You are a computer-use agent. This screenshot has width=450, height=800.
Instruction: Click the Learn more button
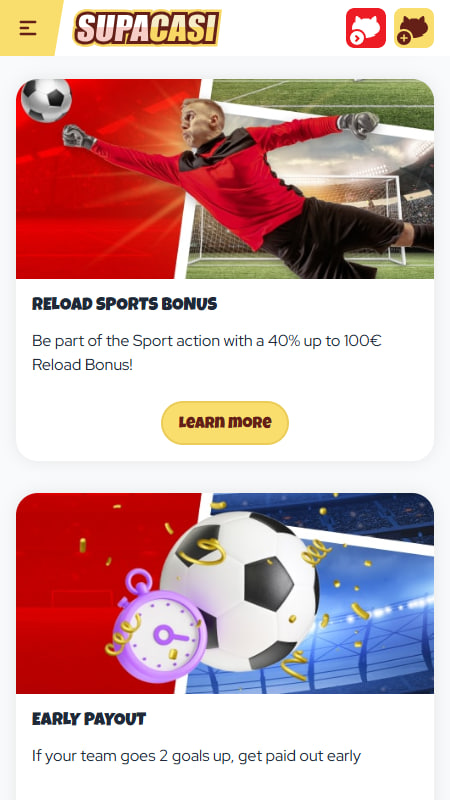click(x=225, y=422)
